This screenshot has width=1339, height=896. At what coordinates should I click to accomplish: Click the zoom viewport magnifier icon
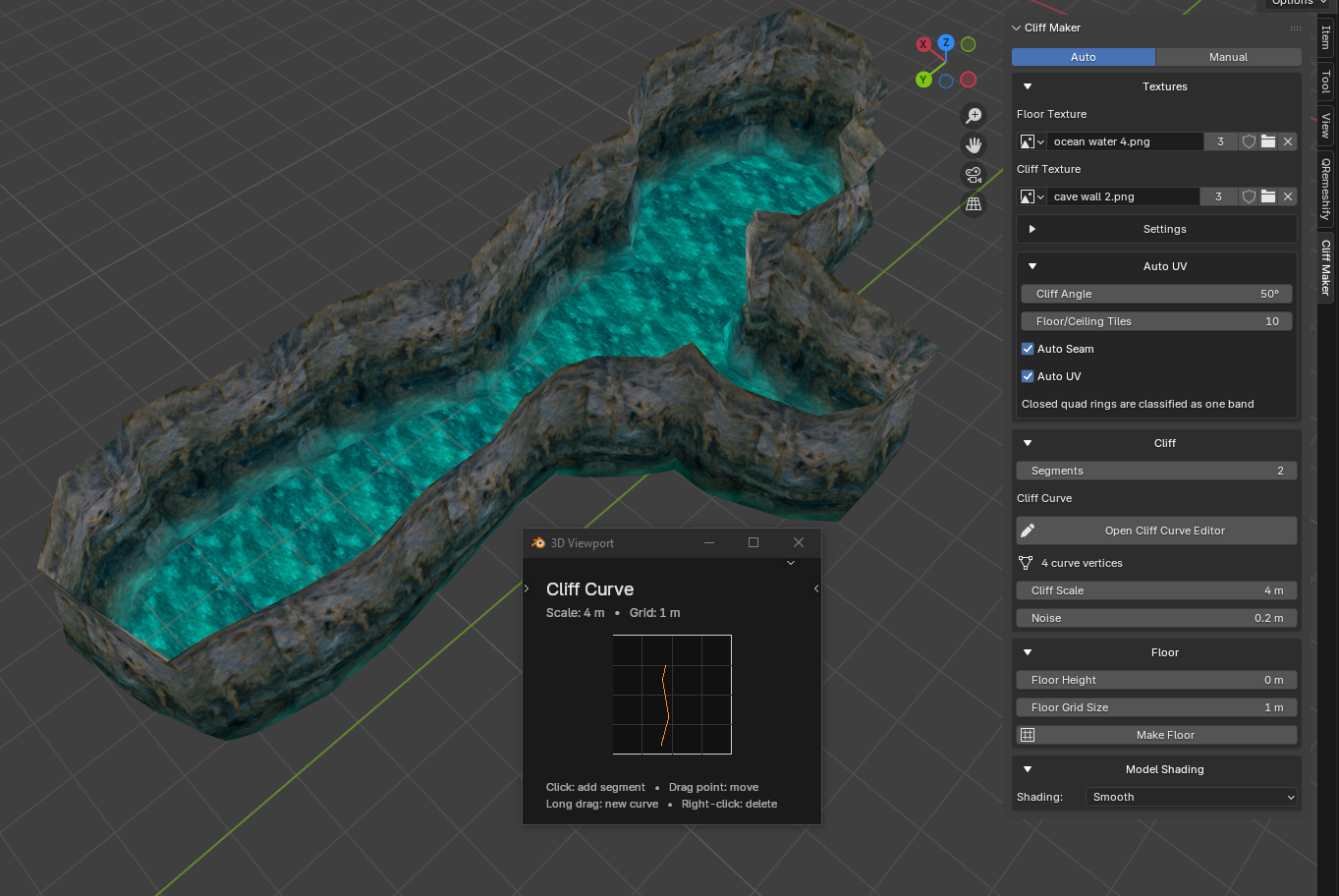[974, 116]
